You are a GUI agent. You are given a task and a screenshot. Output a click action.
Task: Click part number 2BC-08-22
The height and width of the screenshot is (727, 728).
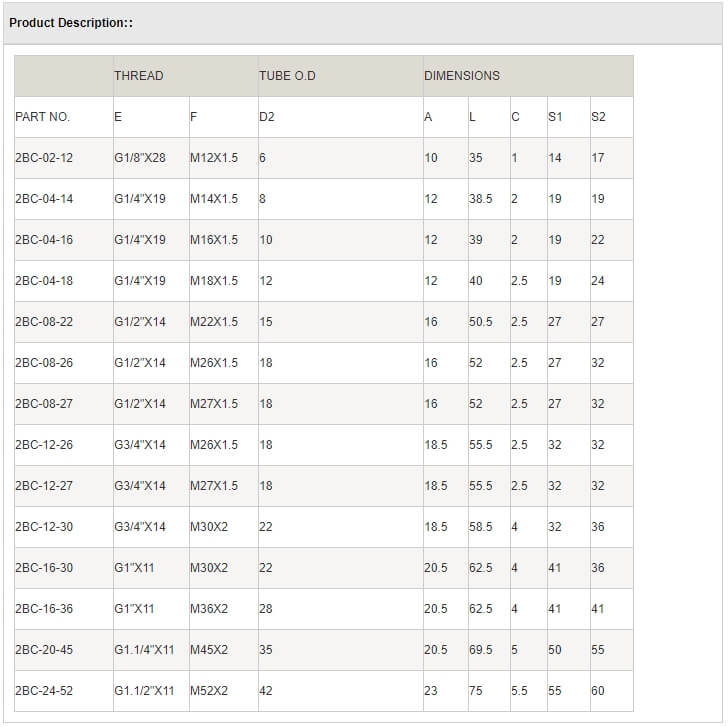[x=44, y=322]
